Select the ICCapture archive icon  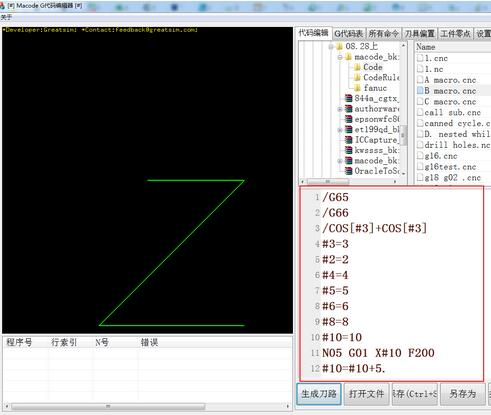pos(348,140)
